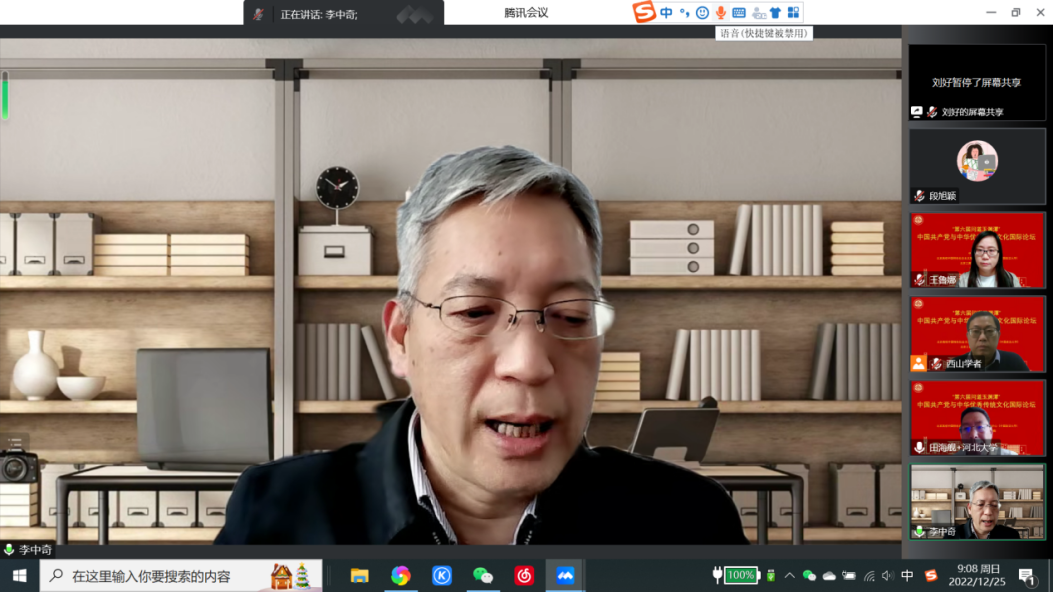
Task: Click the Tencent Meeting taskbar icon
Action: coord(563,575)
